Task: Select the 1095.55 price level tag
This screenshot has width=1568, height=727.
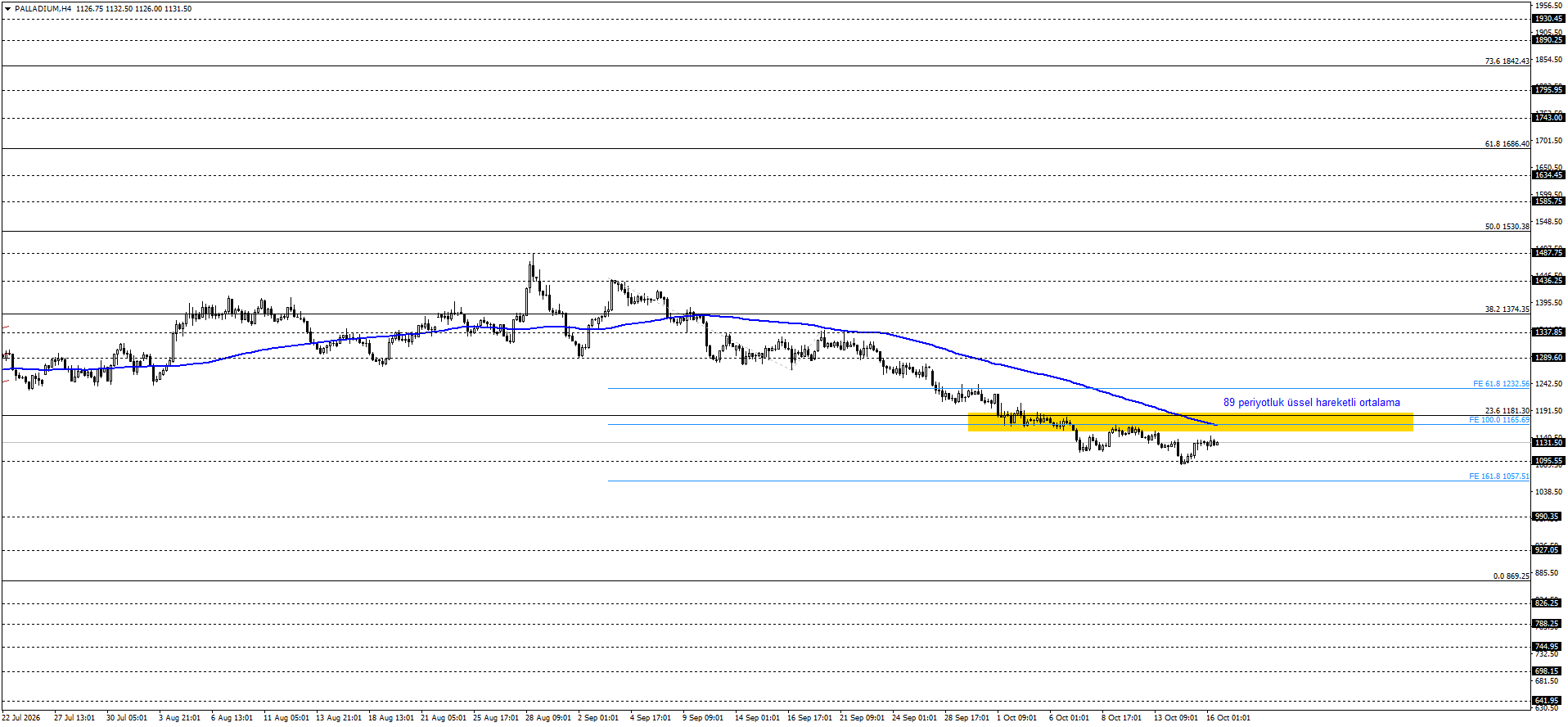Action: tap(1548, 461)
